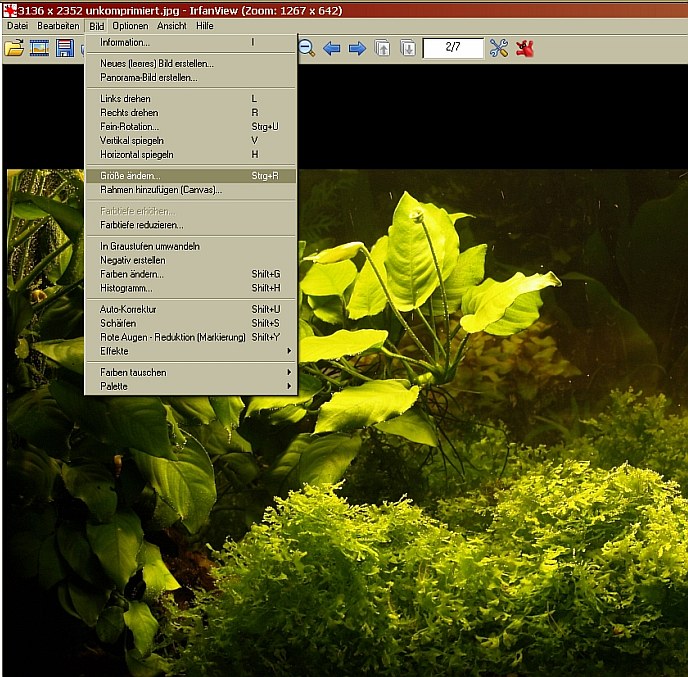The height and width of the screenshot is (677, 688).
Task: Go to next image with right arrow
Action: click(357, 48)
